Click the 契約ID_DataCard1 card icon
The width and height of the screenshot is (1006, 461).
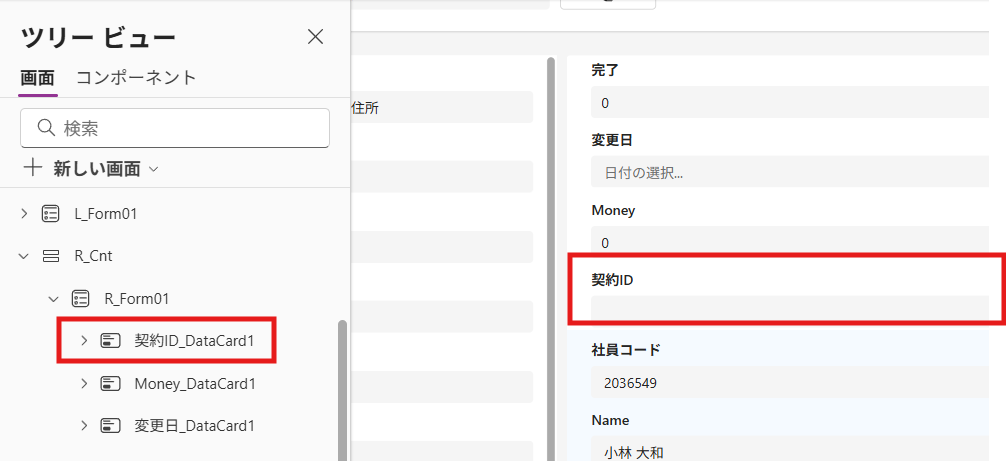click(x=111, y=341)
